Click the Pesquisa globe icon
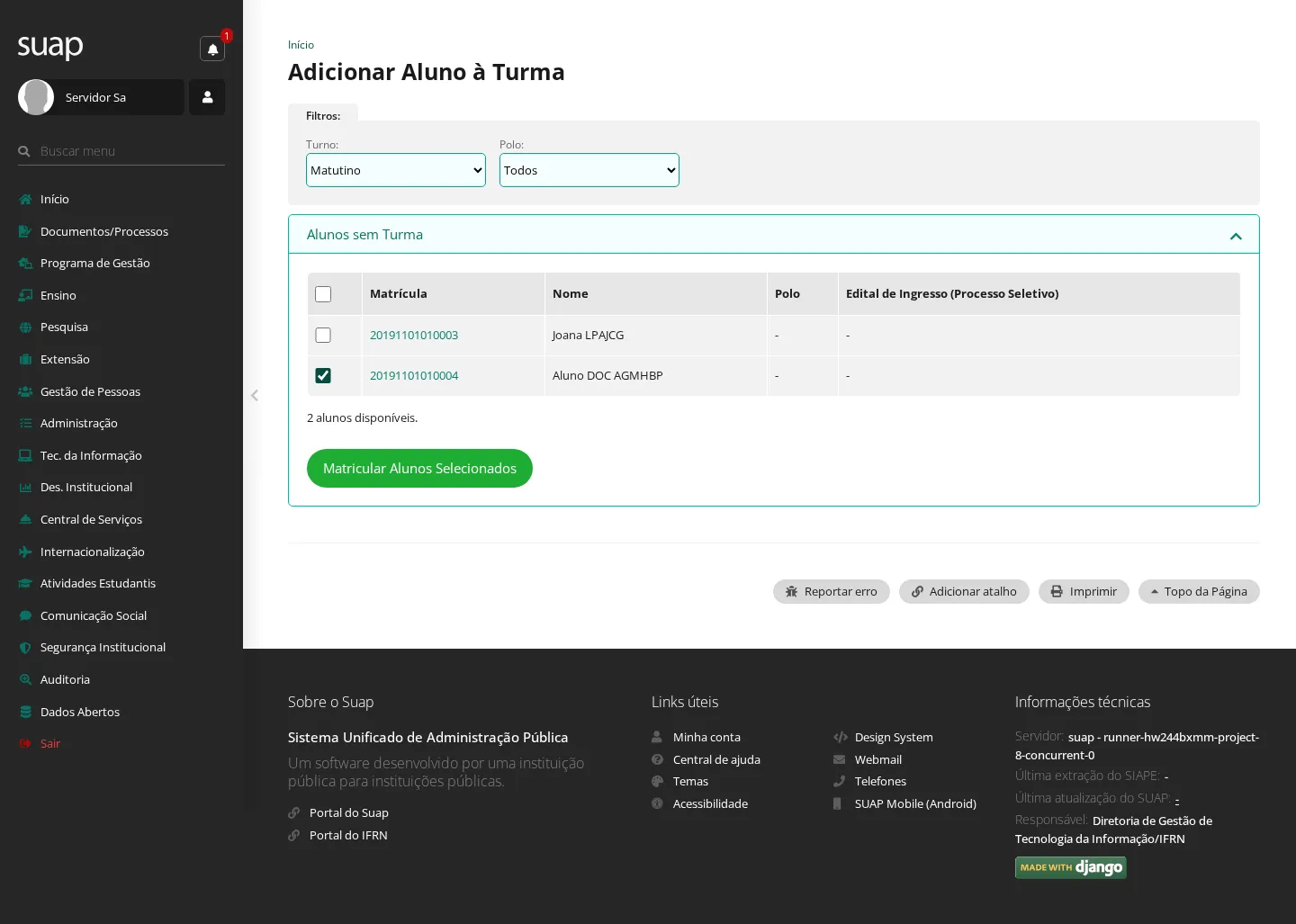Screen dimensions: 1296x924 pyautogui.click(x=25, y=327)
